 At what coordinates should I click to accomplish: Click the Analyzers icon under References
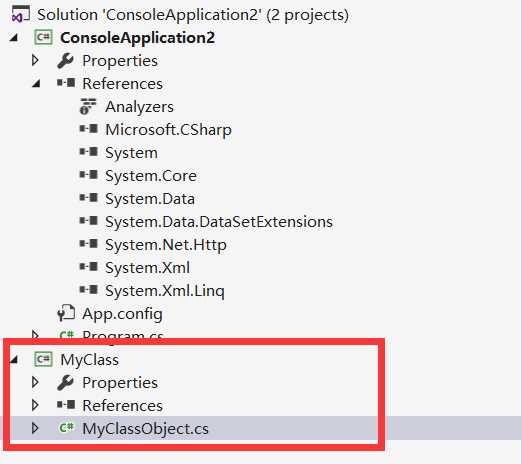point(88,107)
